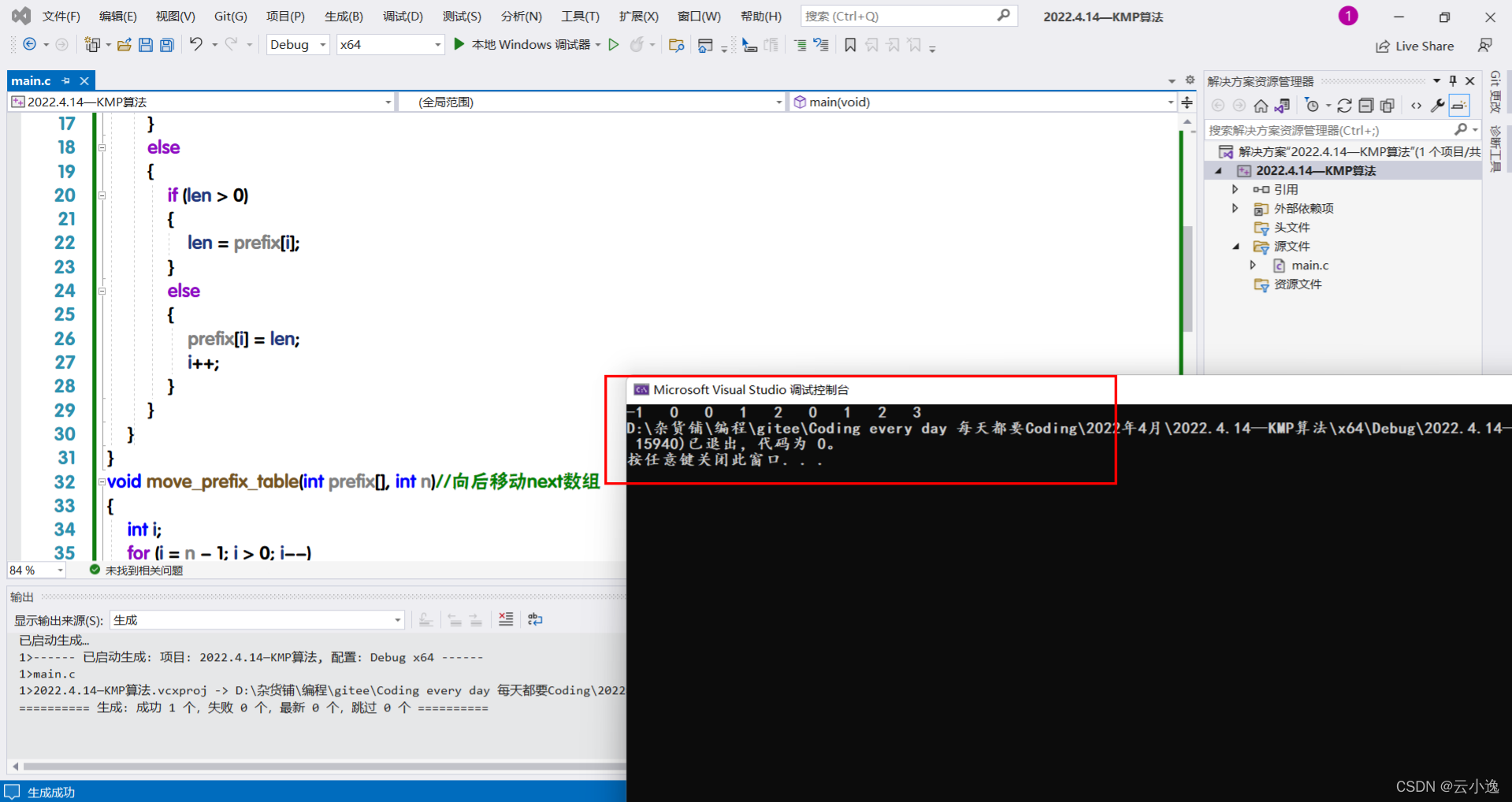The image size is (1512, 802).
Task: Open the 文件(F) menu
Action: 61,16
